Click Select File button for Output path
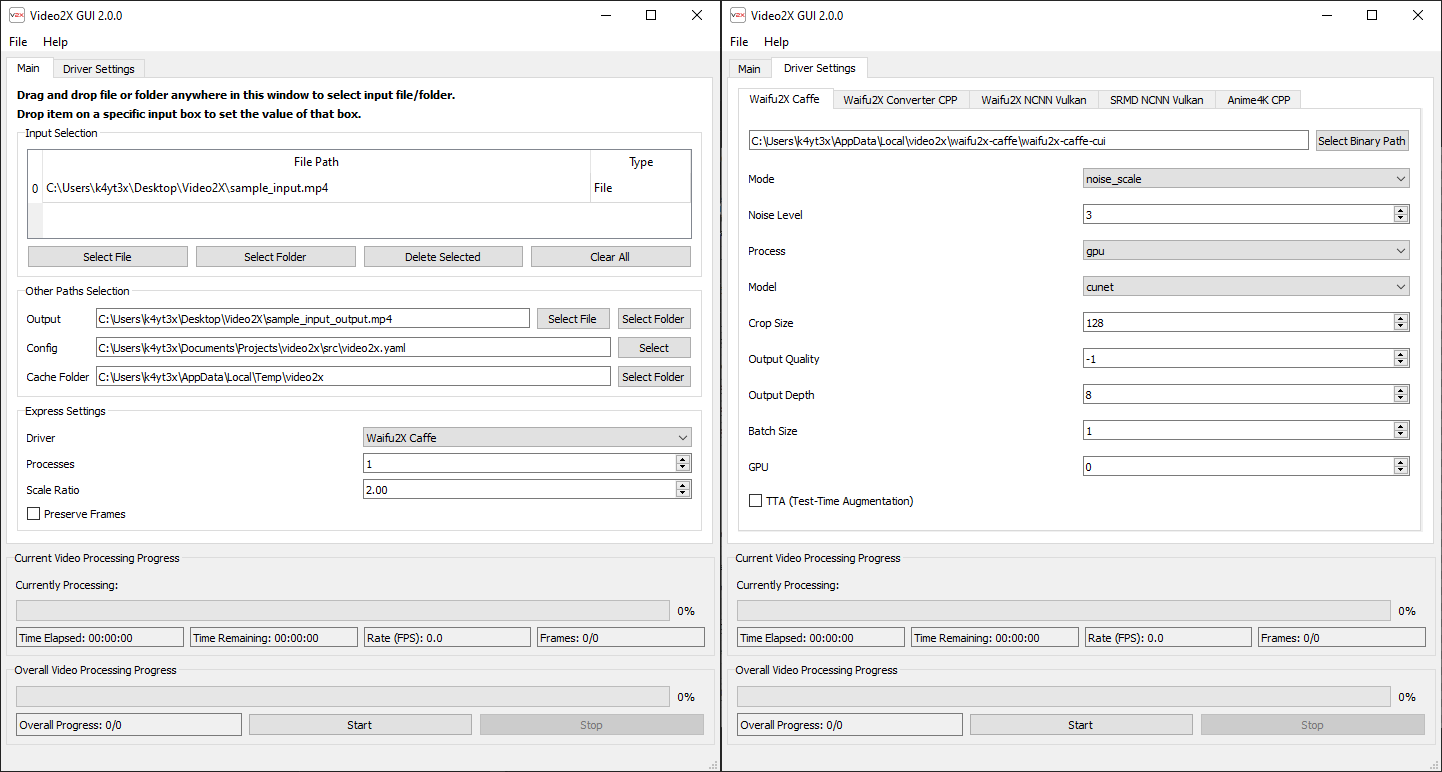This screenshot has width=1442, height=772. (573, 319)
